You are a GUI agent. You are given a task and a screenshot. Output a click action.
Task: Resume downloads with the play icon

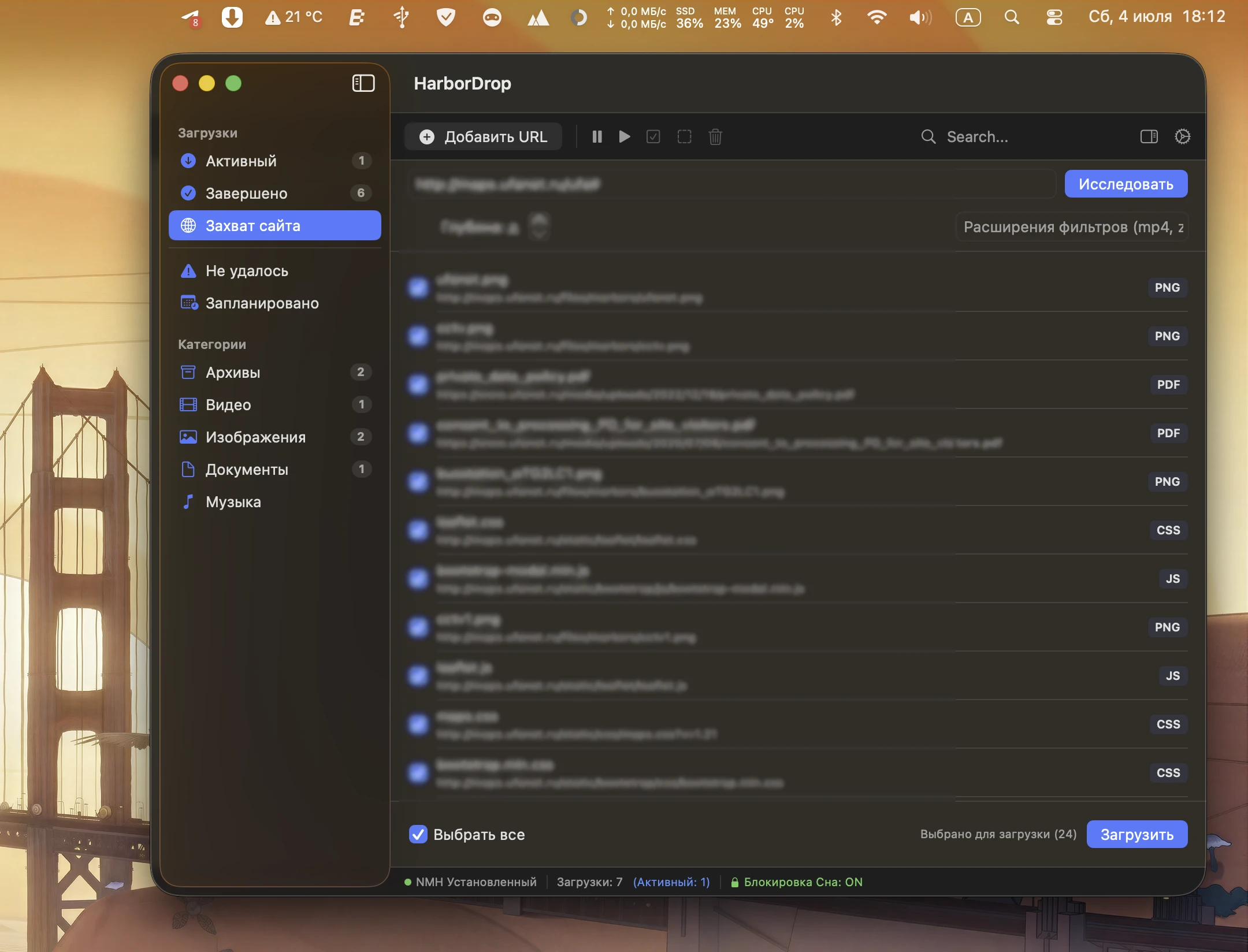(625, 137)
